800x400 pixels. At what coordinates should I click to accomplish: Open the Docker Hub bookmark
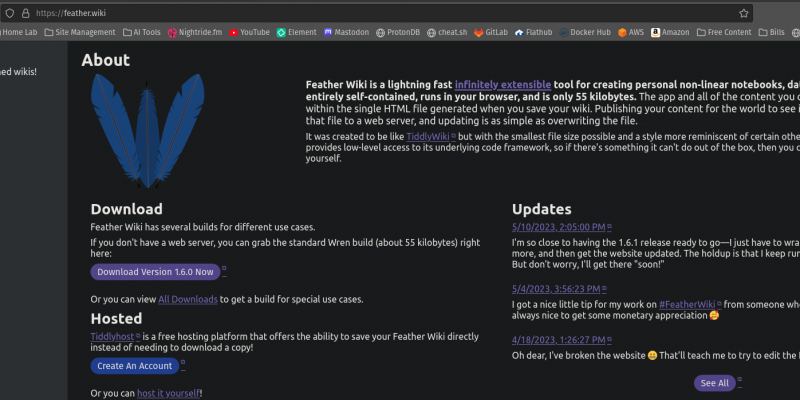tap(585, 32)
